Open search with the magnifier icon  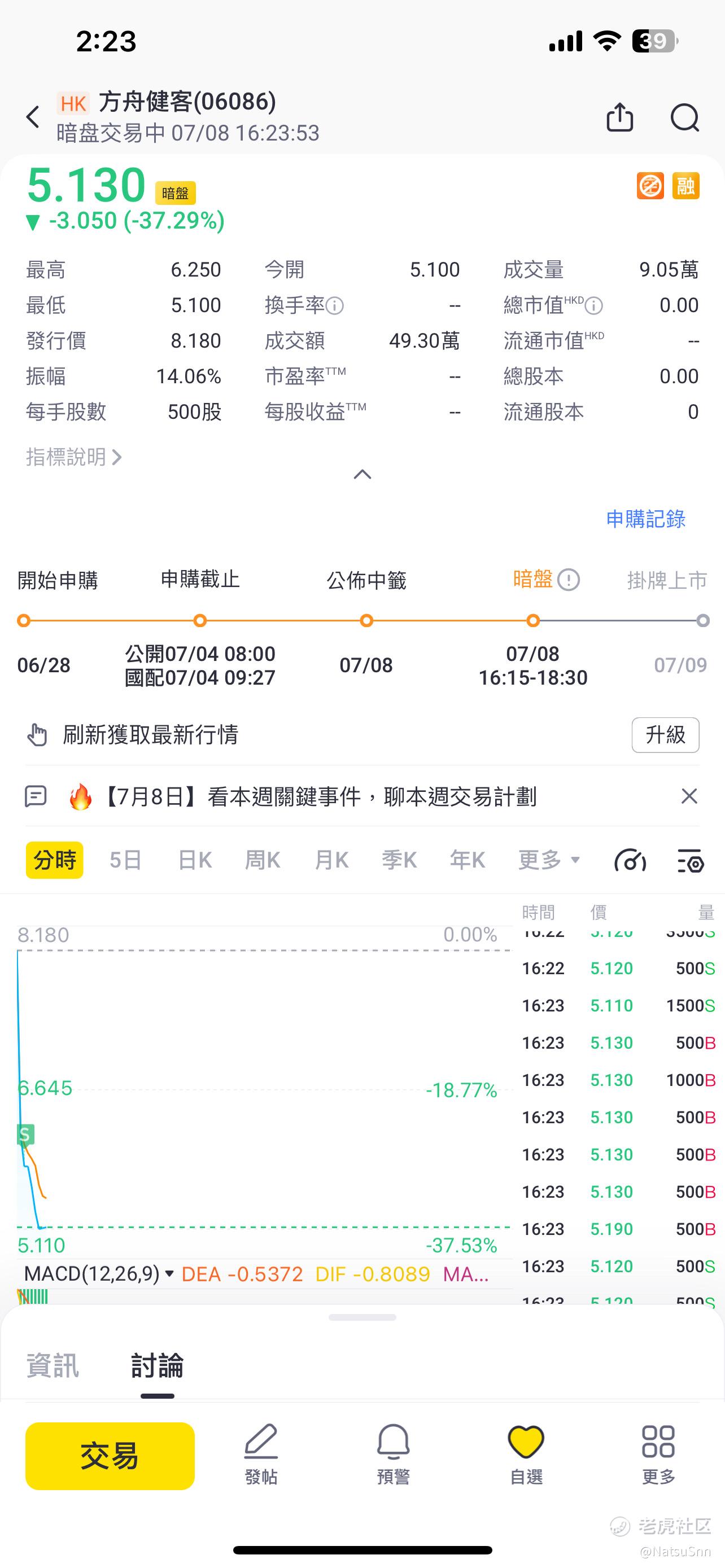point(685,117)
